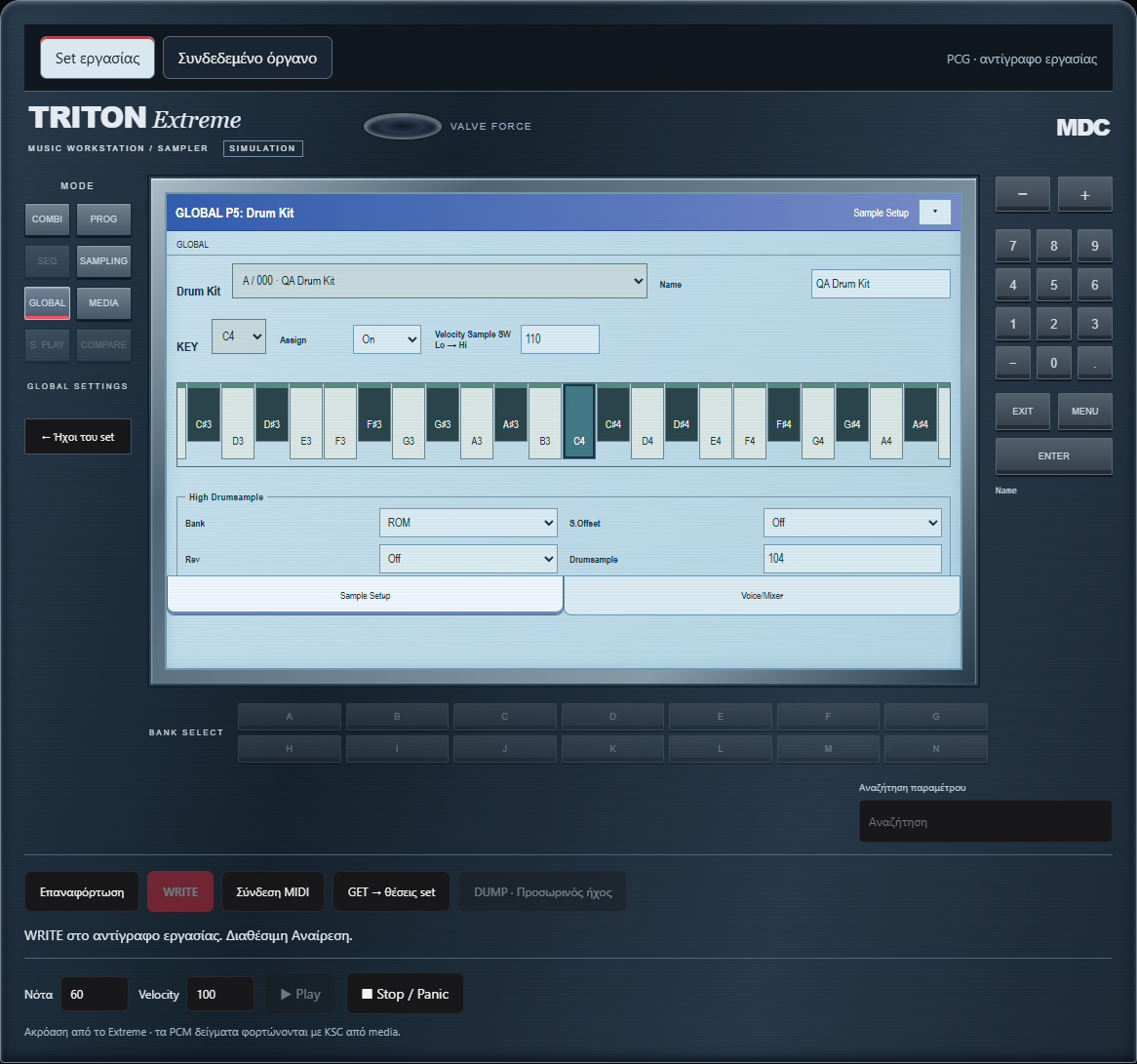Viewport: 1137px width, 1064px height.
Task: Tap numeric keypad 1
Action: 1013,324
